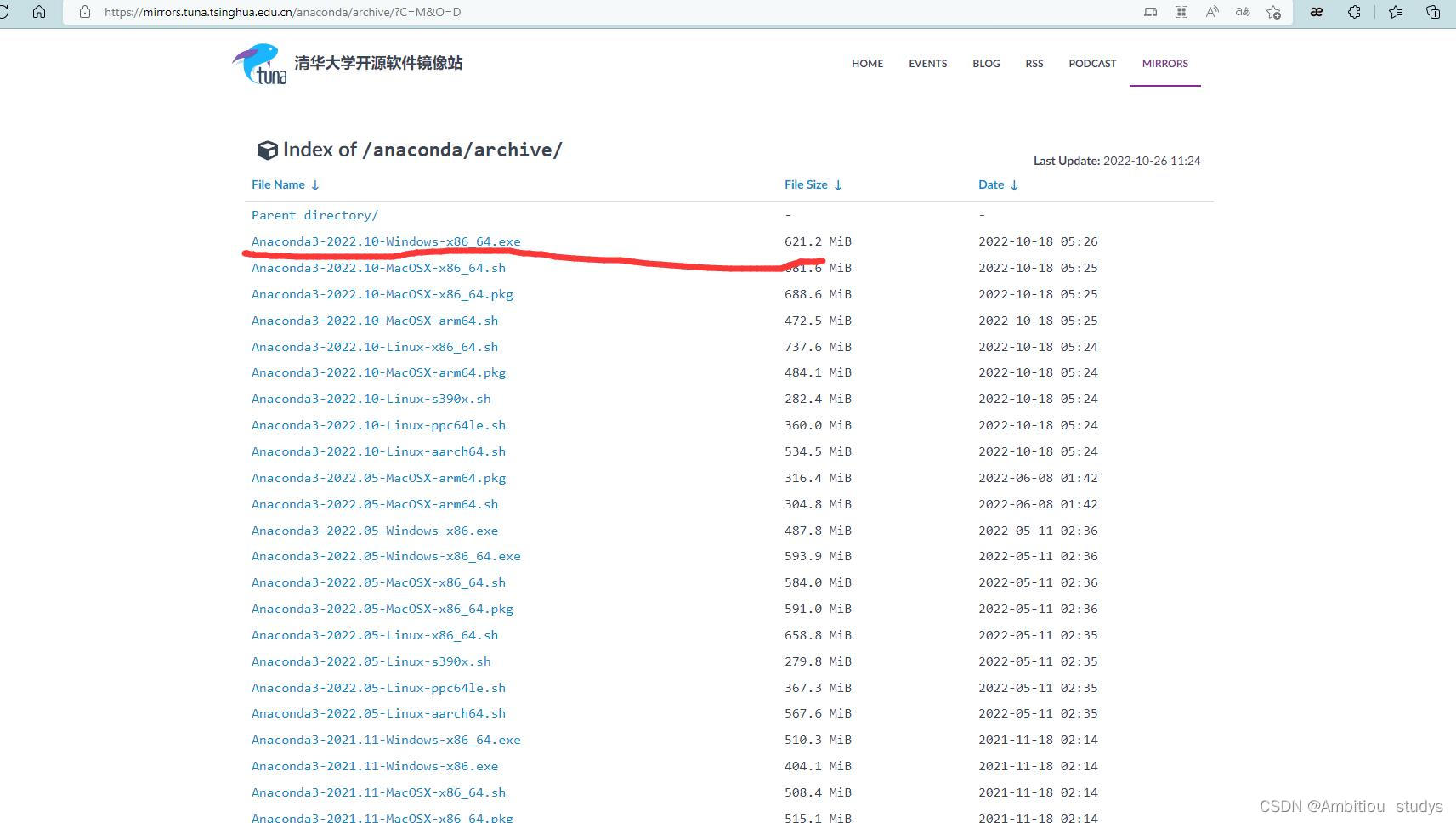This screenshot has height=823, width=1456.
Task: Download Anaconda3-2022.10-MacOSX-arm64.pkg
Action: click(x=378, y=372)
